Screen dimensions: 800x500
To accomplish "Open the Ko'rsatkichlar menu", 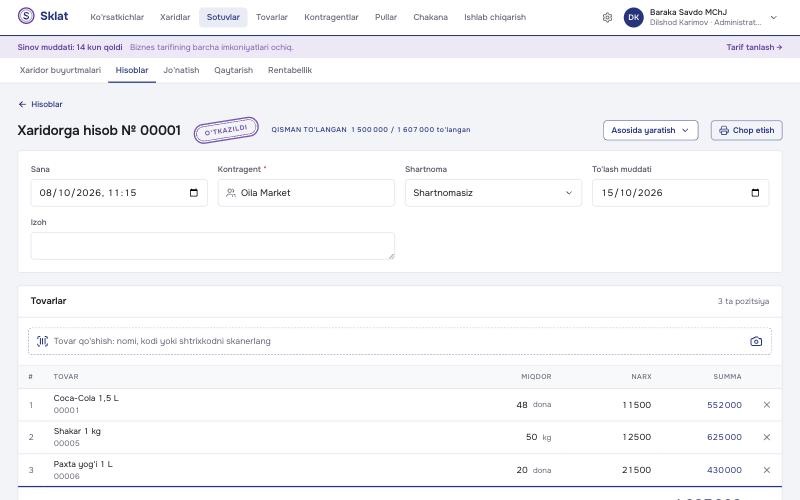I will pos(117,17).
